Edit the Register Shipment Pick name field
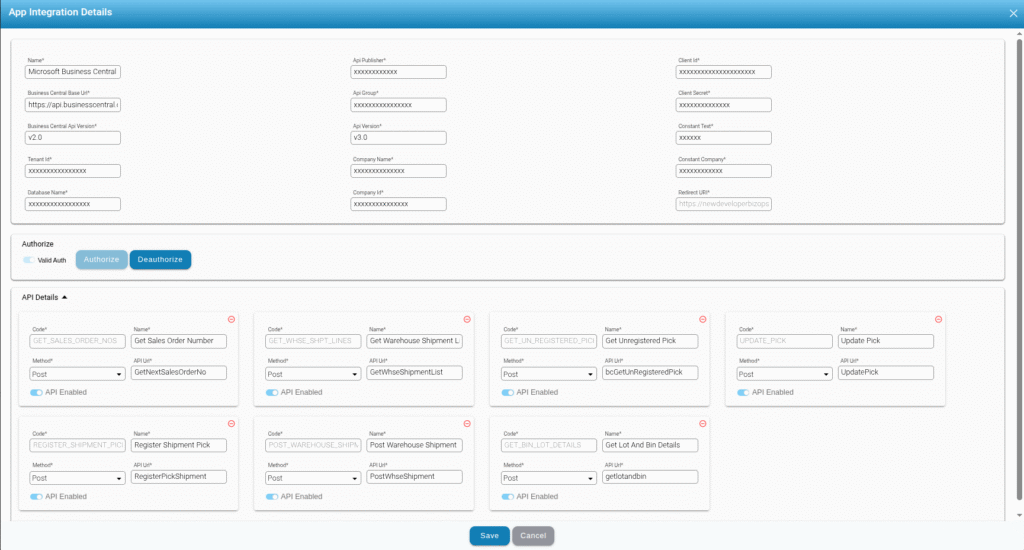The height and width of the screenshot is (550, 1024). point(179,445)
